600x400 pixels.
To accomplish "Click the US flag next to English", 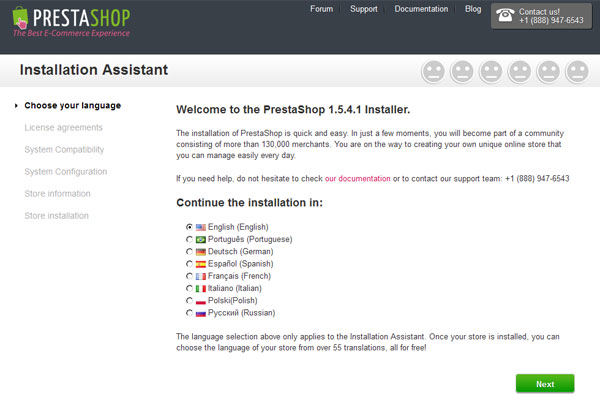I will pyautogui.click(x=201, y=227).
